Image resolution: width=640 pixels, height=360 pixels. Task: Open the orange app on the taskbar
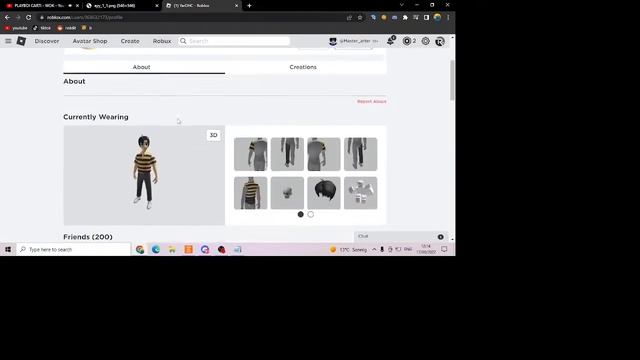pos(189,249)
